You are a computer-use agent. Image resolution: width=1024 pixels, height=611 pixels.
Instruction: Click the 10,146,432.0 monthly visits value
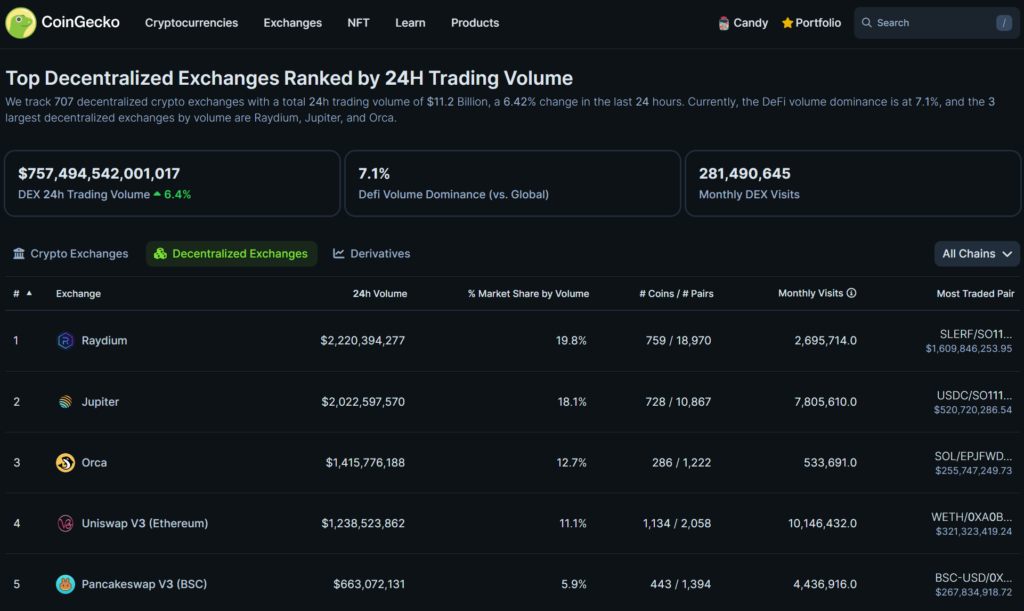click(x=822, y=523)
